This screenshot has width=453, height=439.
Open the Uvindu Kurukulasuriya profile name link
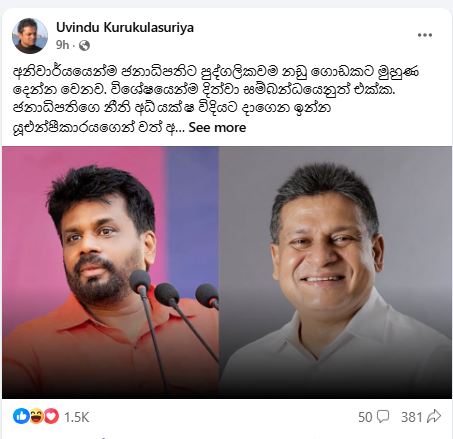[125, 27]
